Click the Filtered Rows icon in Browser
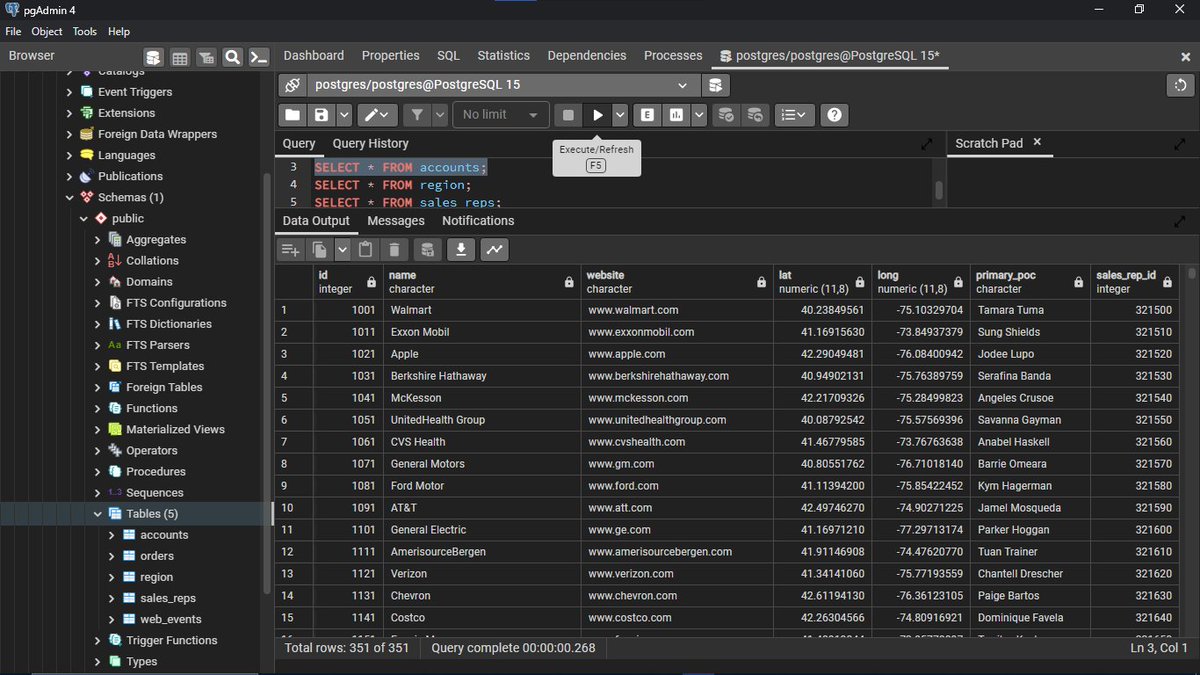 tap(206, 57)
